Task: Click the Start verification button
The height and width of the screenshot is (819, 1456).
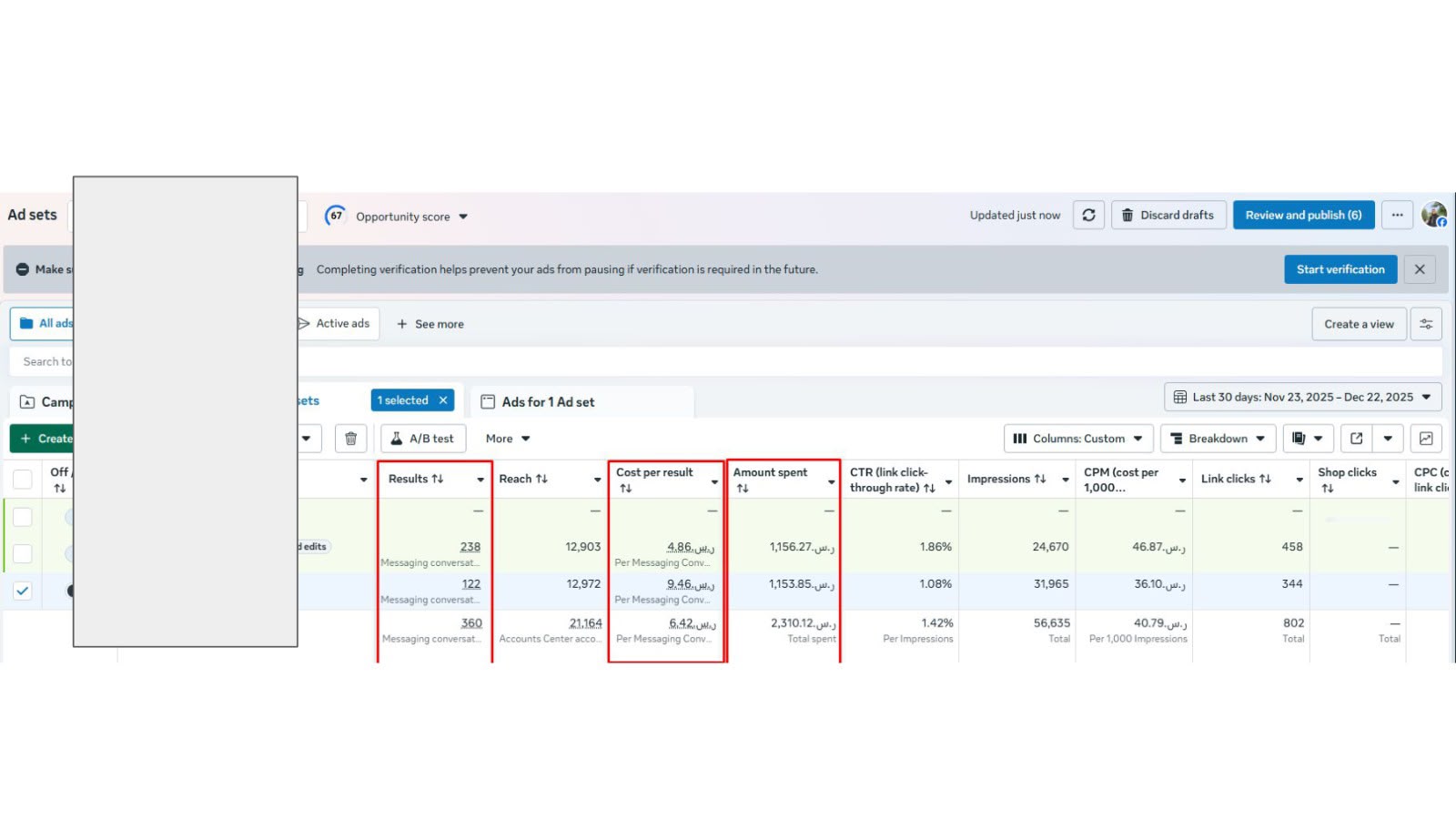Action: 1340,269
